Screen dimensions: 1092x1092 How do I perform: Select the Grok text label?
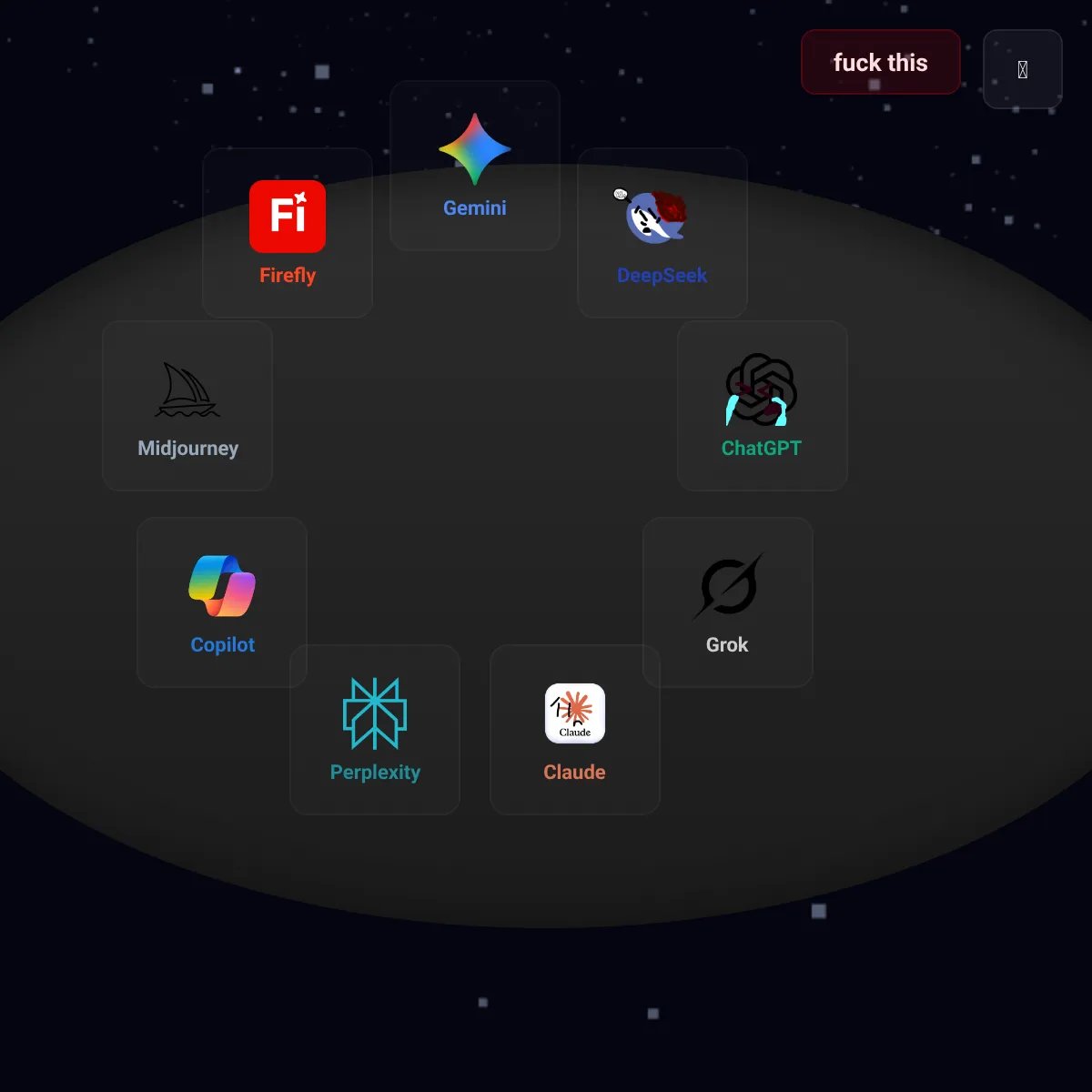tap(727, 645)
